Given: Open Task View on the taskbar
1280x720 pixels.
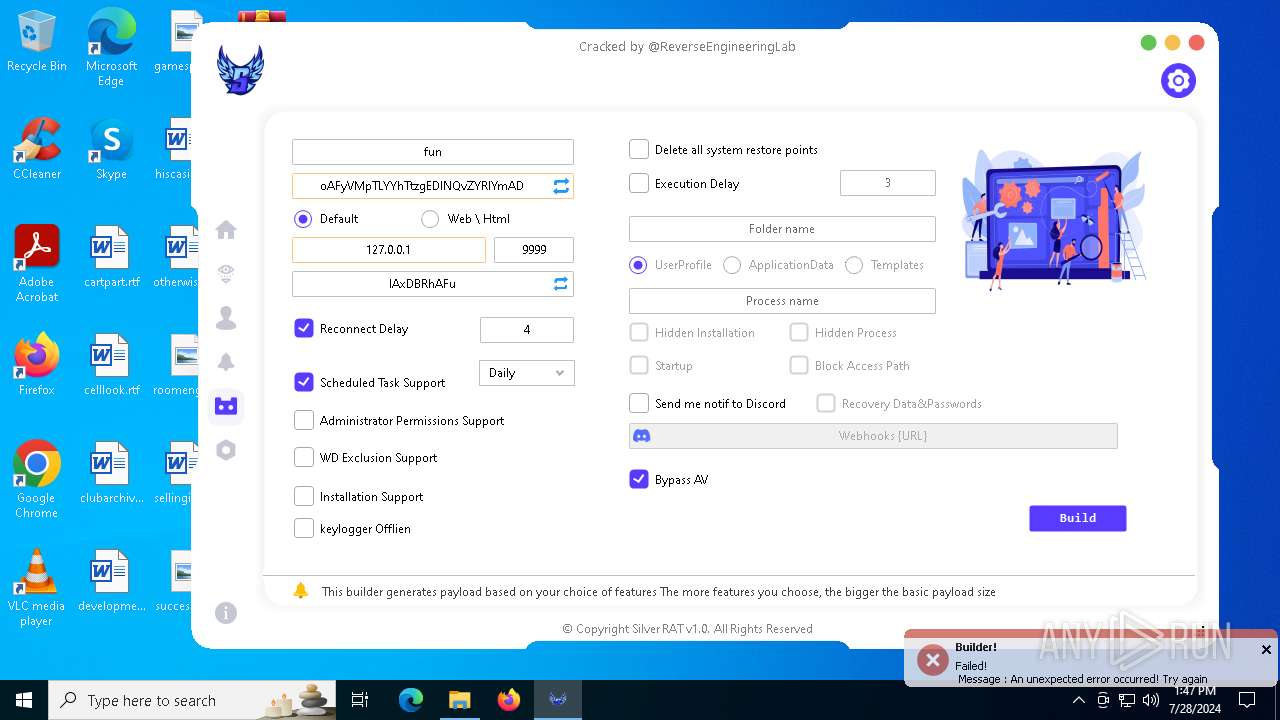Looking at the screenshot, I should pyautogui.click(x=360, y=700).
